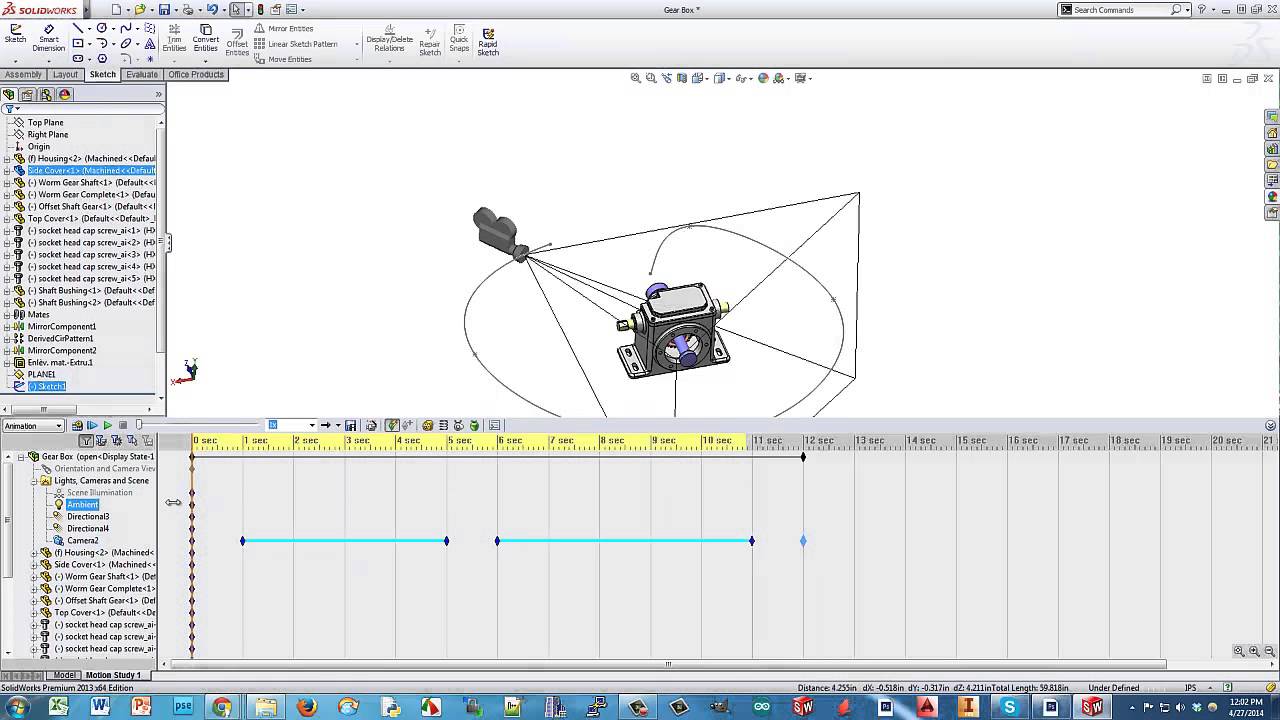Zoom in the timeline with the magnifier icon

click(x=1254, y=651)
